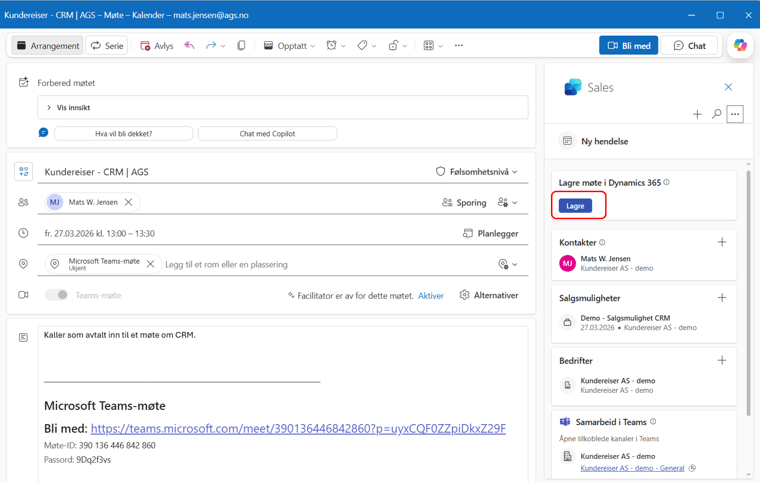The height and width of the screenshot is (483, 760).
Task: Add a new Salgsmuligheter with plus icon
Action: click(722, 298)
